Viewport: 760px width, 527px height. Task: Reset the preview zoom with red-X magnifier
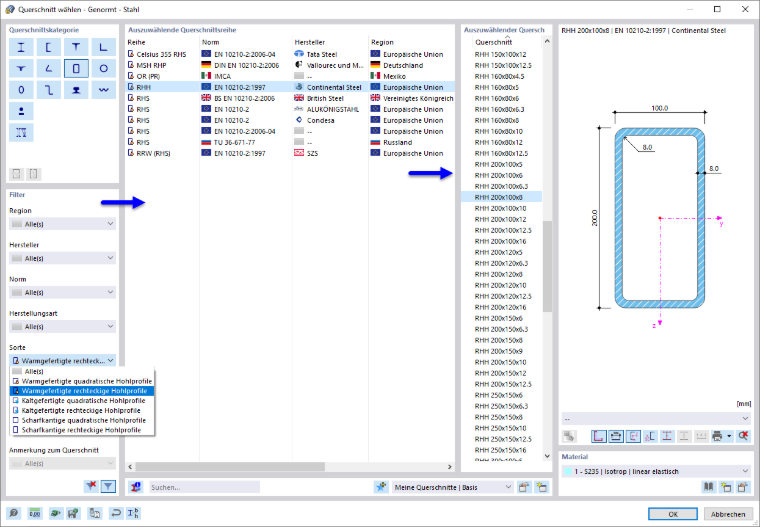743,436
